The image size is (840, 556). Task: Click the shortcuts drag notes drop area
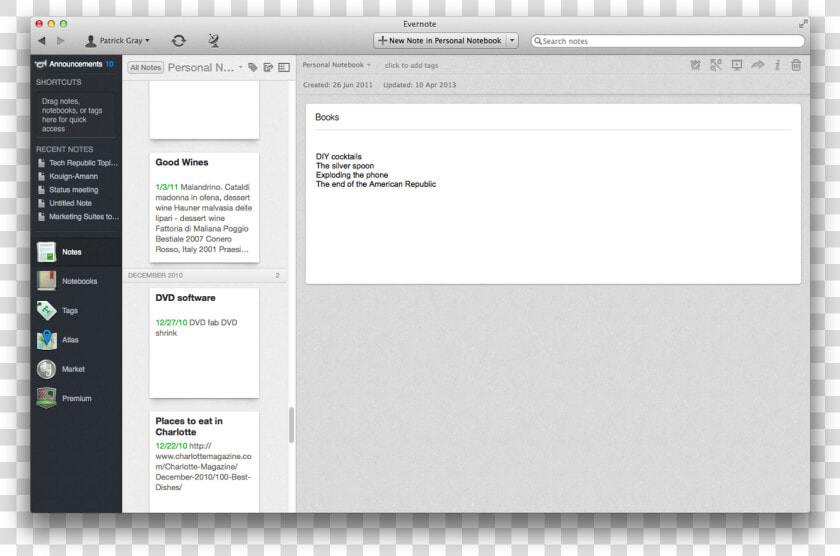click(x=75, y=115)
